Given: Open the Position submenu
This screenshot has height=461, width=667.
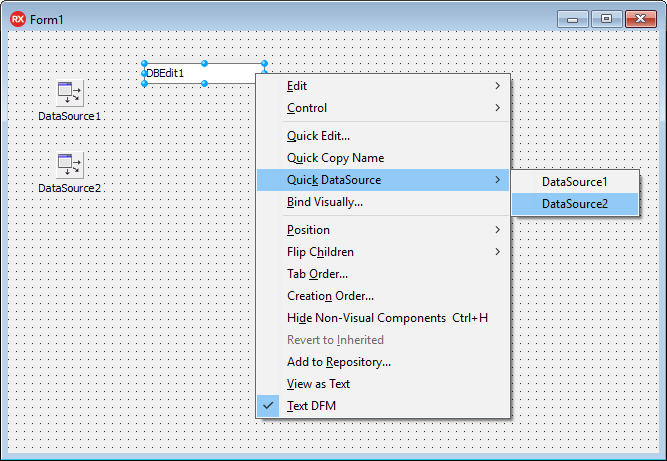Looking at the screenshot, I should click(383, 230).
